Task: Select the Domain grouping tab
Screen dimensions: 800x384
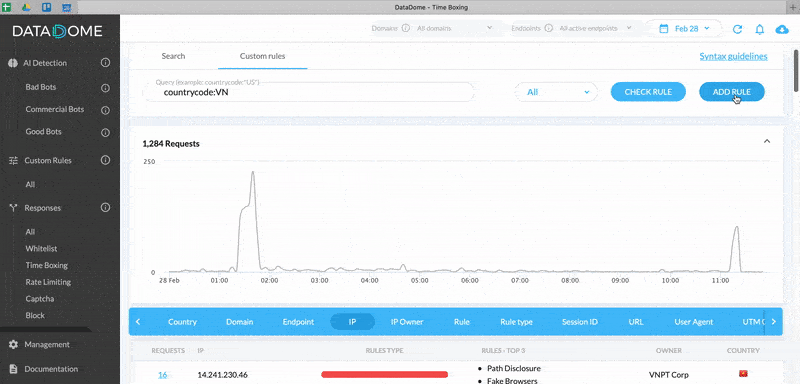Action: tap(240, 322)
